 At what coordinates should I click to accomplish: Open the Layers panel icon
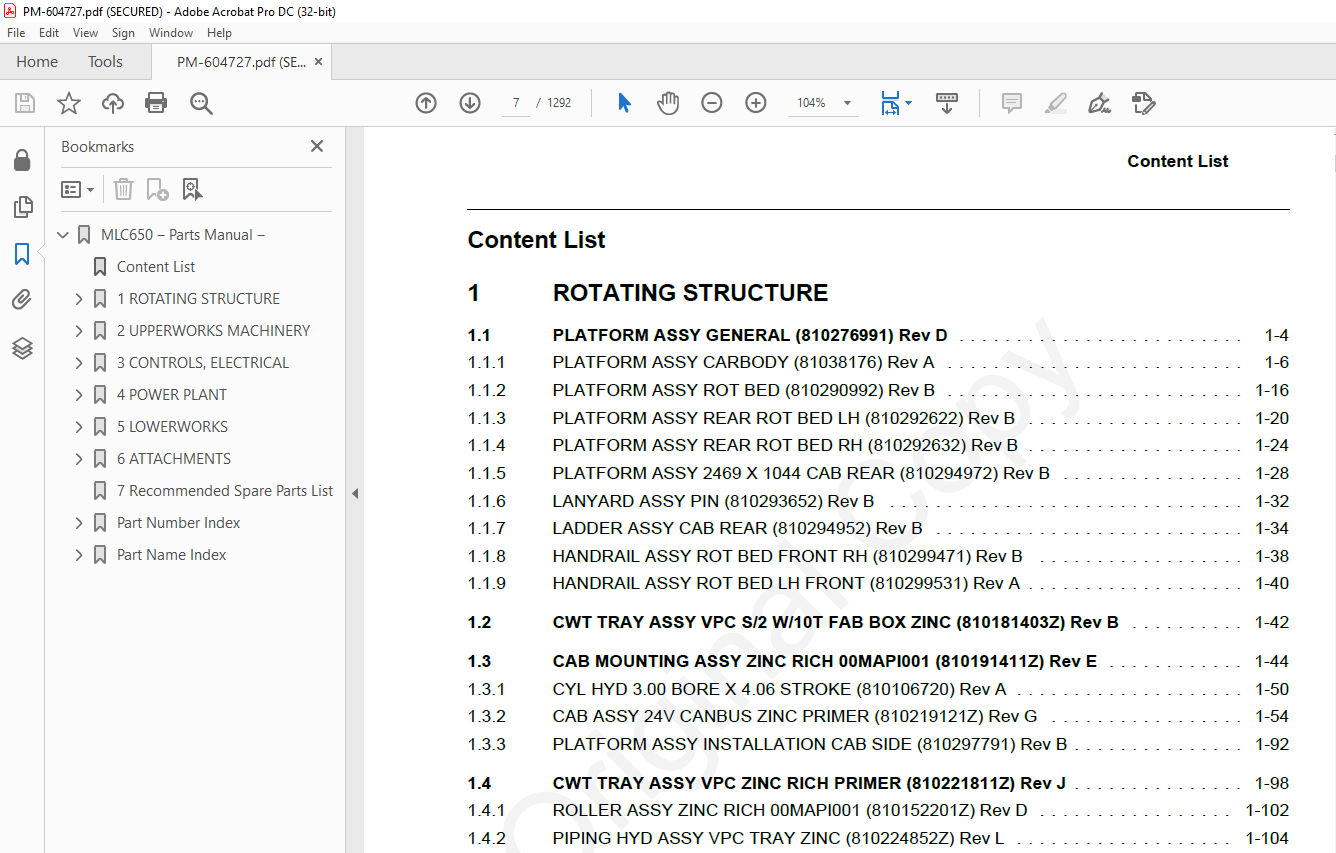22,348
